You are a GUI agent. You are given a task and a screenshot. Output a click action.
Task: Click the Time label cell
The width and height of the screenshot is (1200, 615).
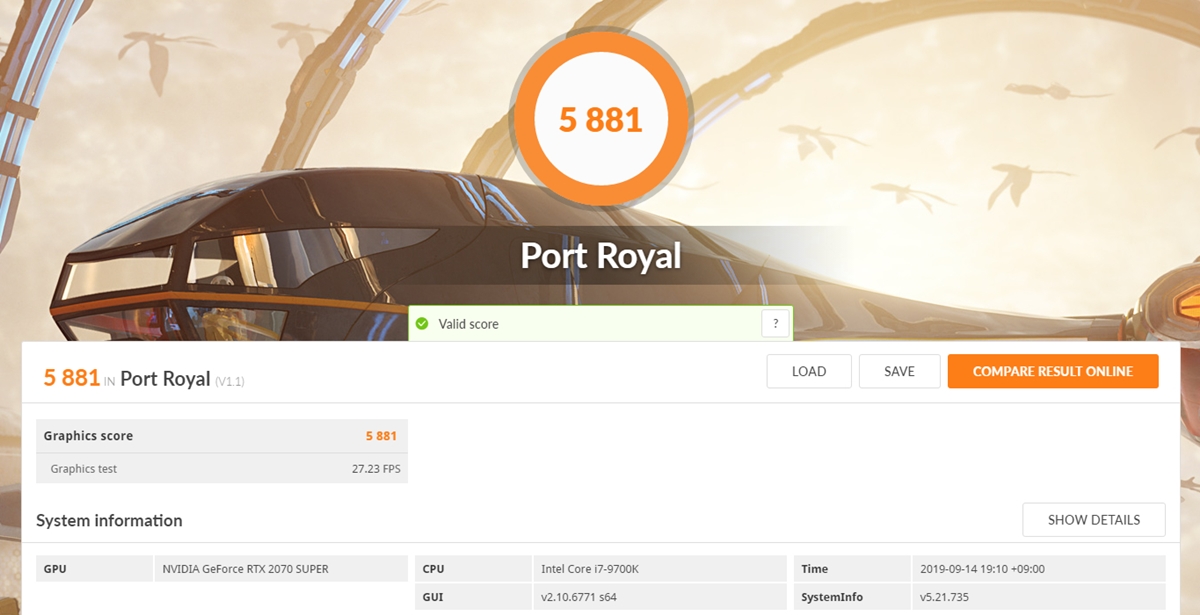coord(851,569)
